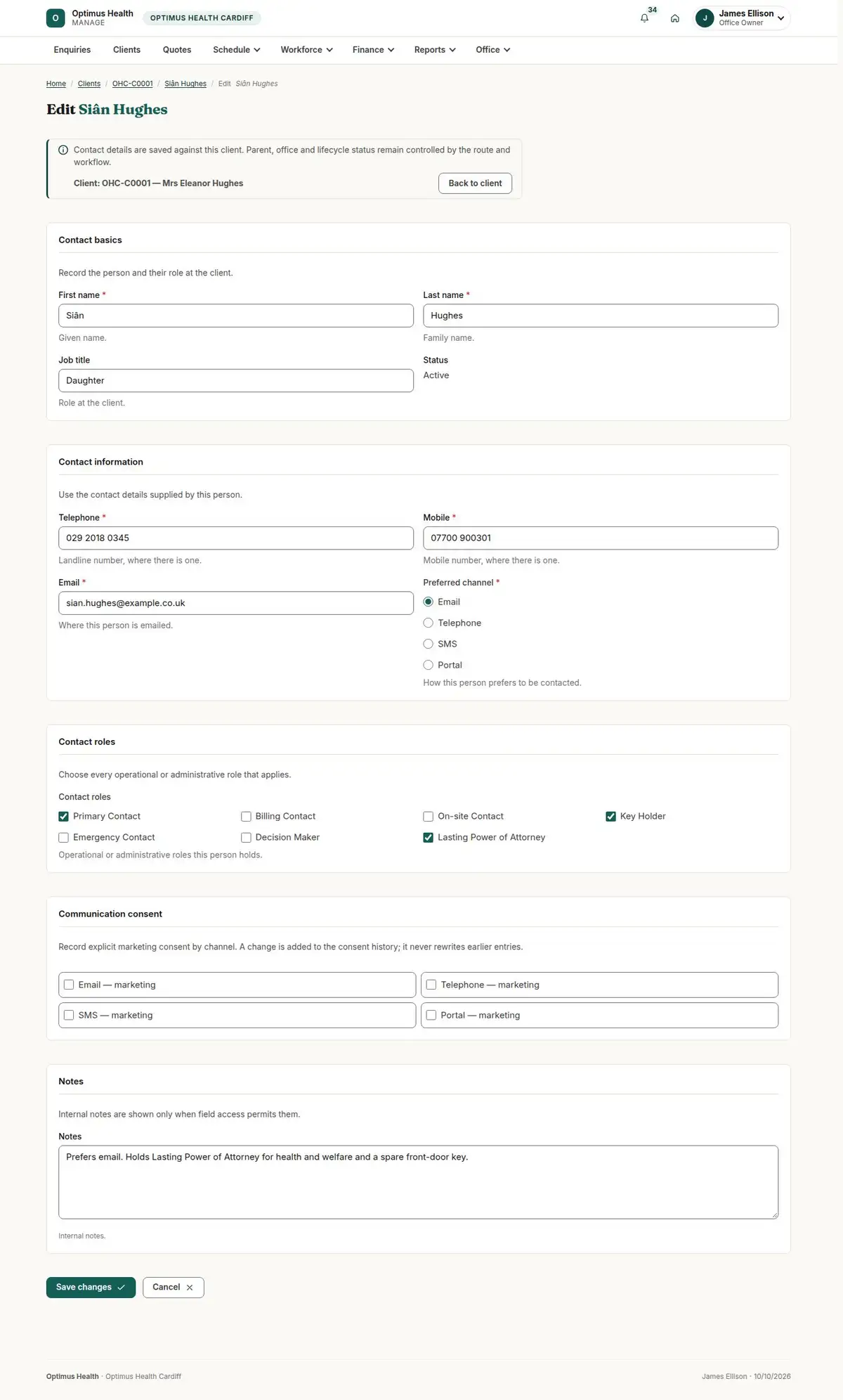
Task: Tick SMS marketing consent
Action: click(69, 1016)
